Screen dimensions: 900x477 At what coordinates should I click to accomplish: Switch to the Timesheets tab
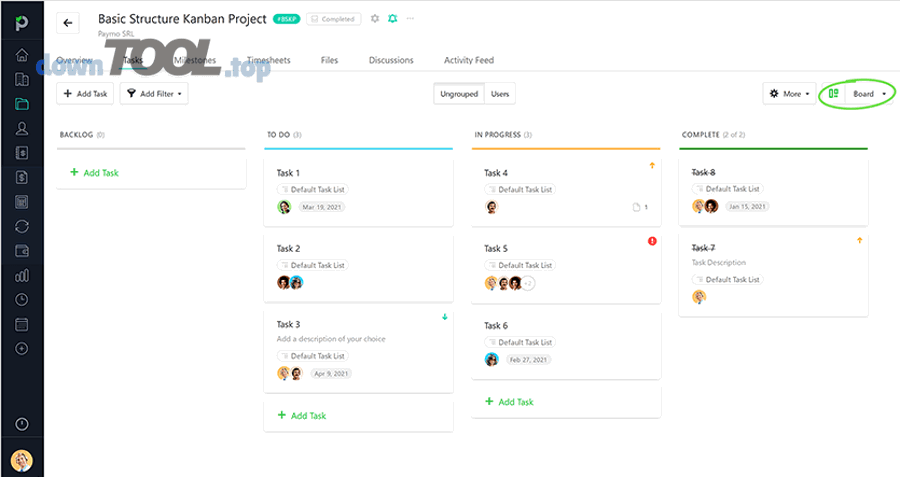[x=269, y=60]
